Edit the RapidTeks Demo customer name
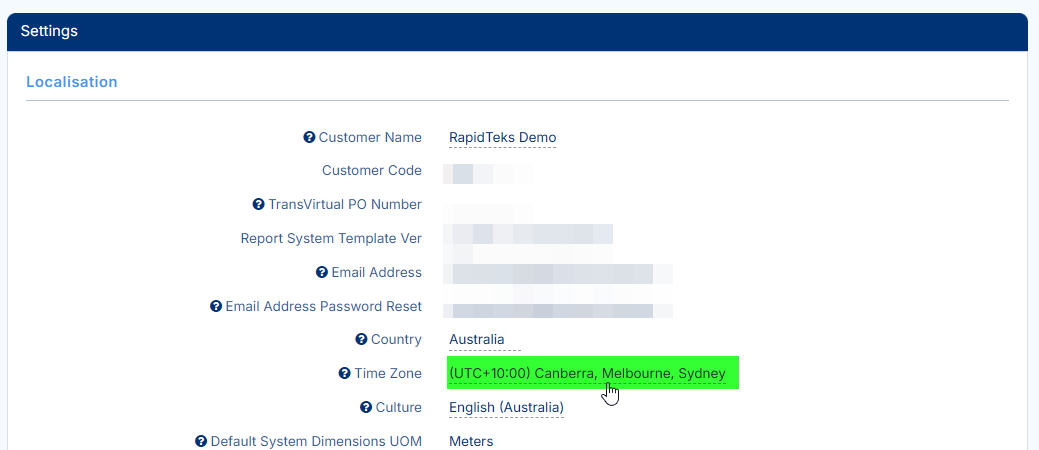 click(x=502, y=138)
